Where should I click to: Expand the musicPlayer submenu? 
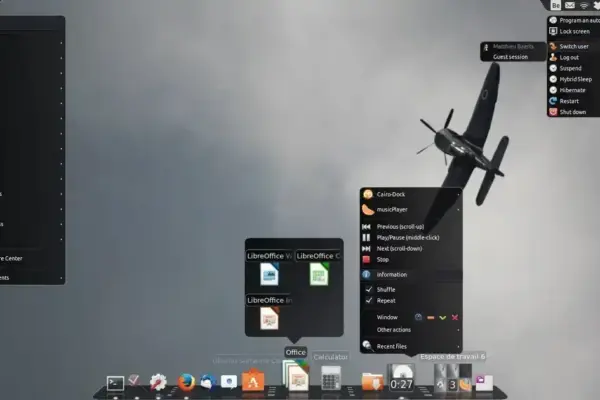411,210
